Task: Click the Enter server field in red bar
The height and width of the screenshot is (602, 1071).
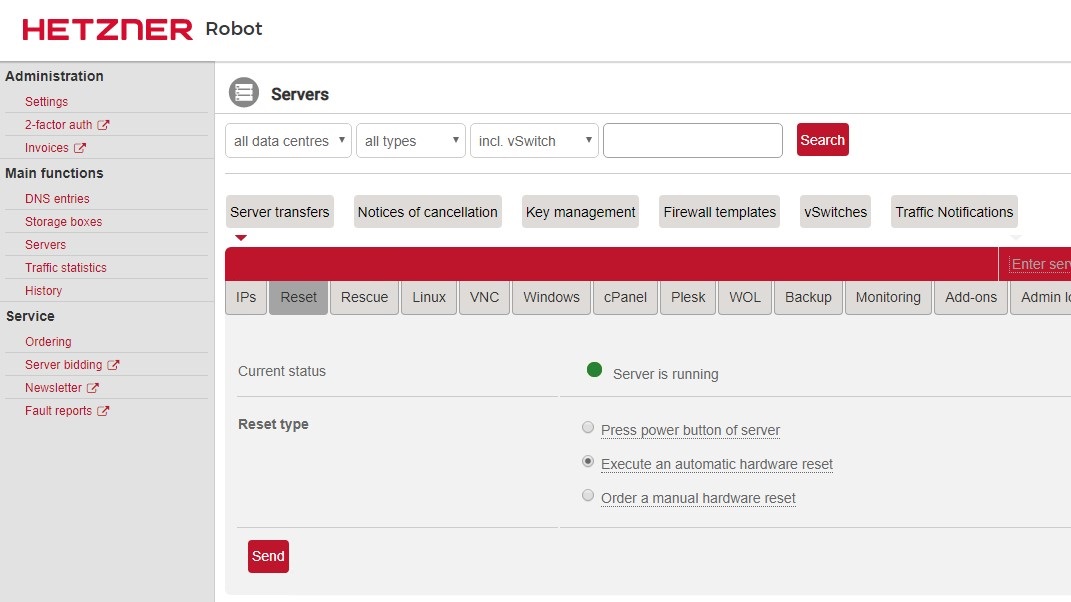Action: coord(1040,264)
